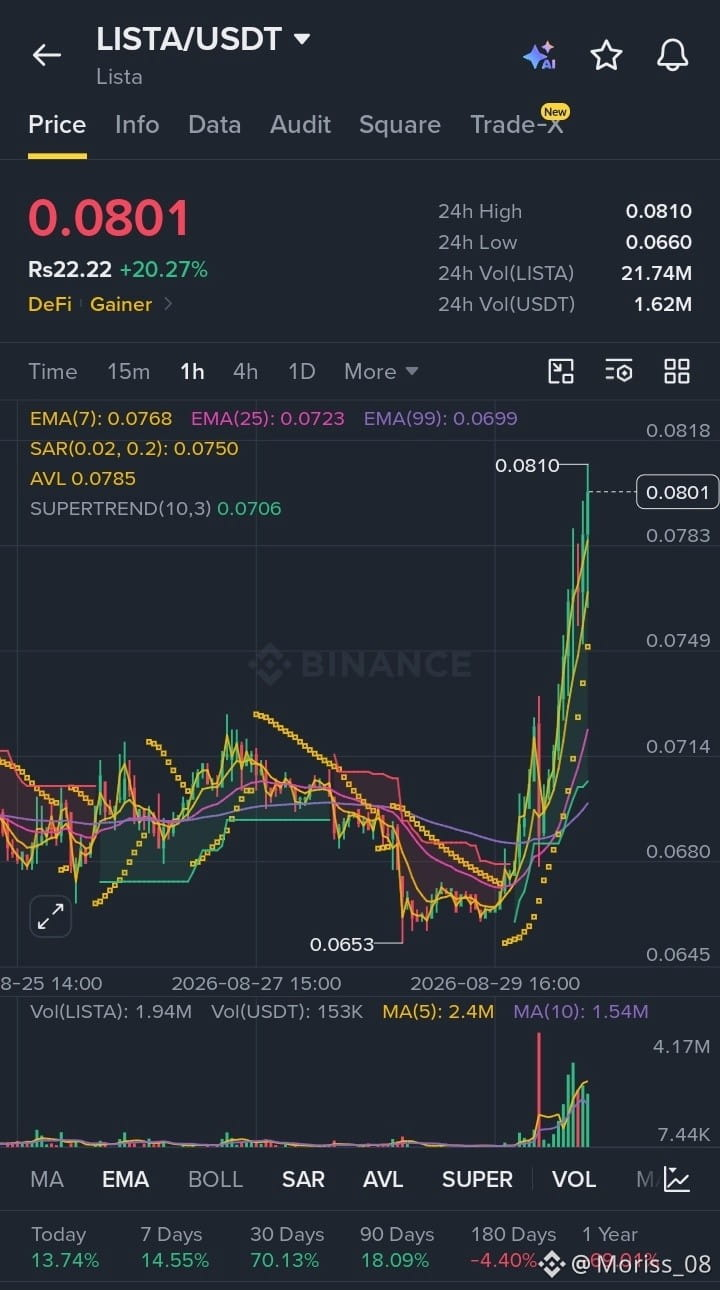This screenshot has width=720, height=1290.
Task: Open the Trade-X tab
Action: (x=517, y=124)
